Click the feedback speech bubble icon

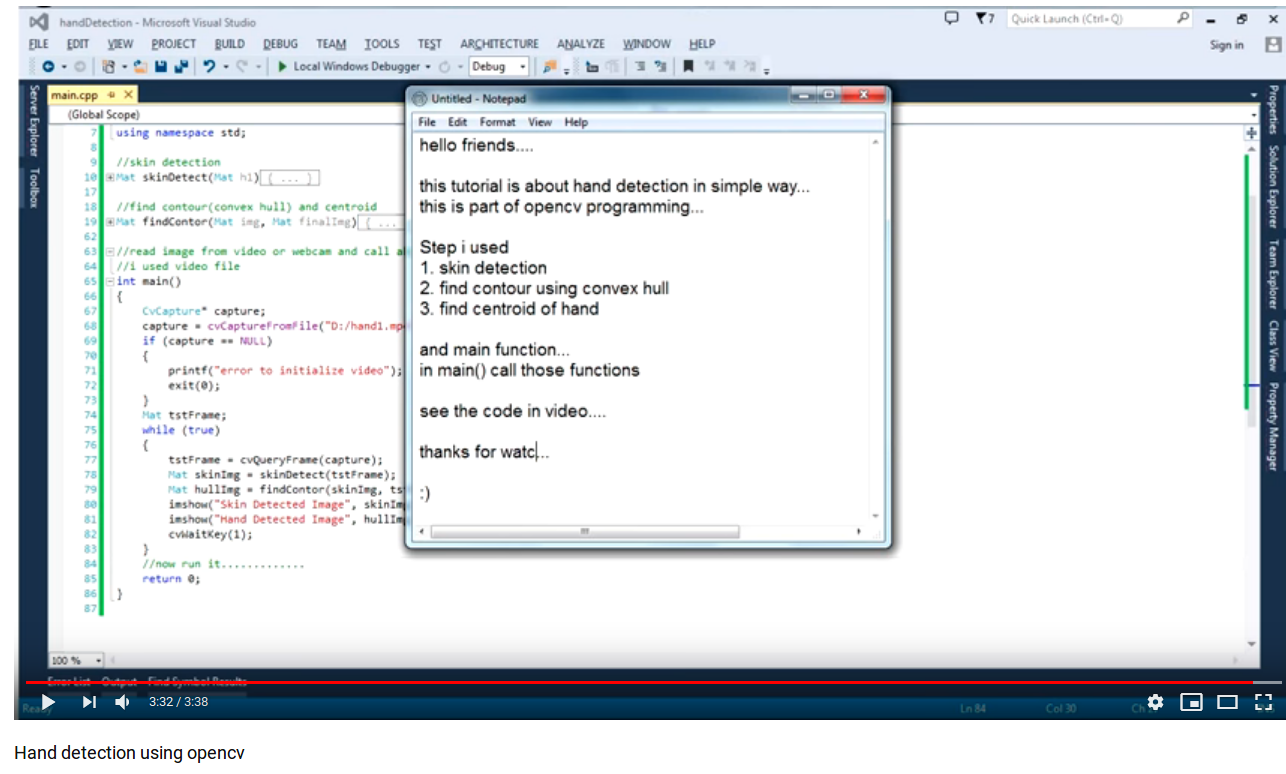click(x=952, y=18)
